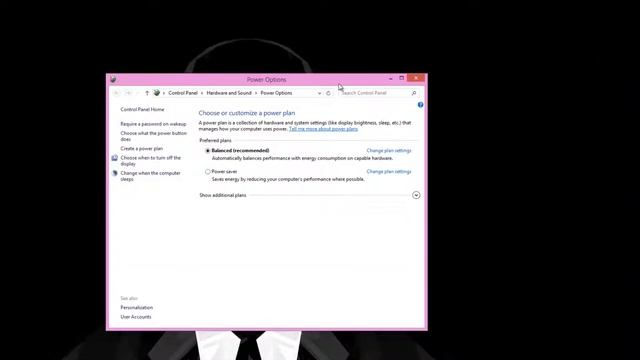
Task: Maximize the Power Options window
Action: 402,78
